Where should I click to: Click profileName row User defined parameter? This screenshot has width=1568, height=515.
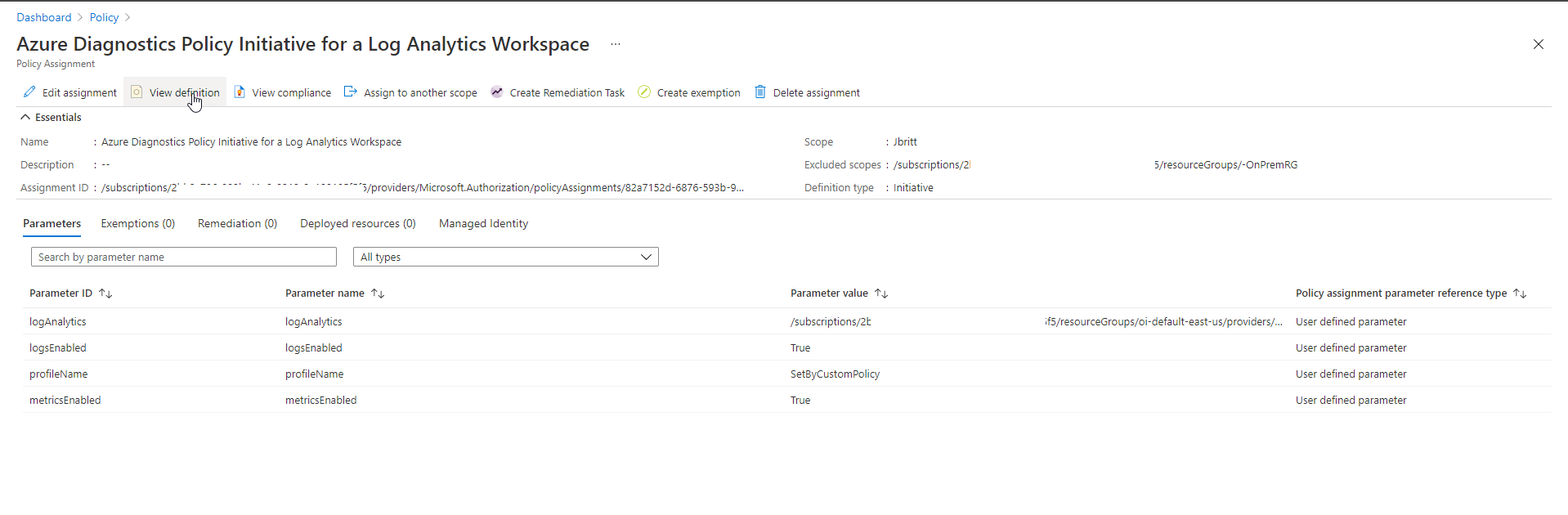click(x=1351, y=374)
